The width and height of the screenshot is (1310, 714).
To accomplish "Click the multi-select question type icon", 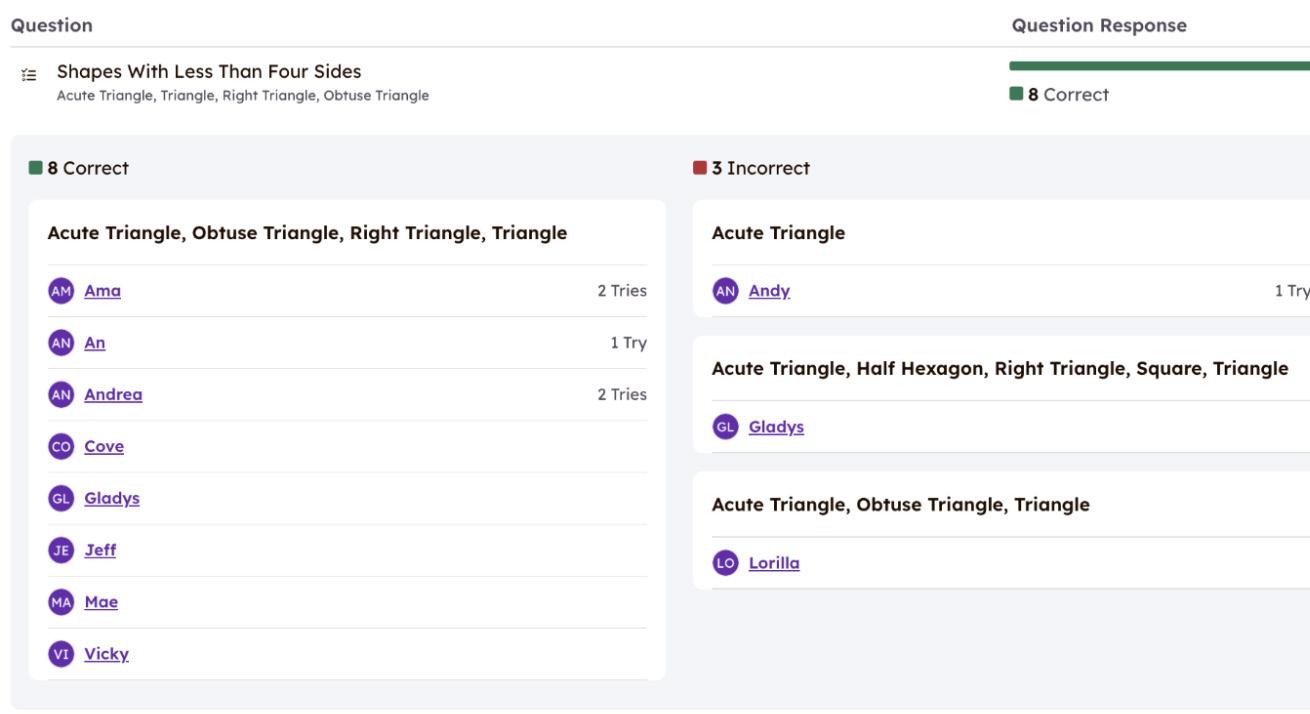I will point(28,75).
